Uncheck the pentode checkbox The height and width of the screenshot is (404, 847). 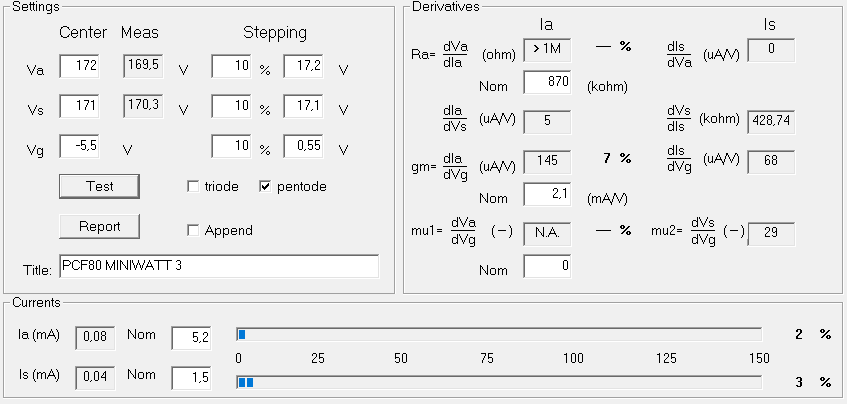(265, 187)
